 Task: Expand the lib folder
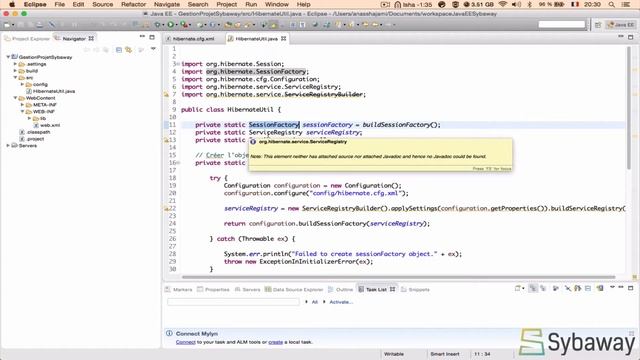pyautogui.click(x=29, y=118)
